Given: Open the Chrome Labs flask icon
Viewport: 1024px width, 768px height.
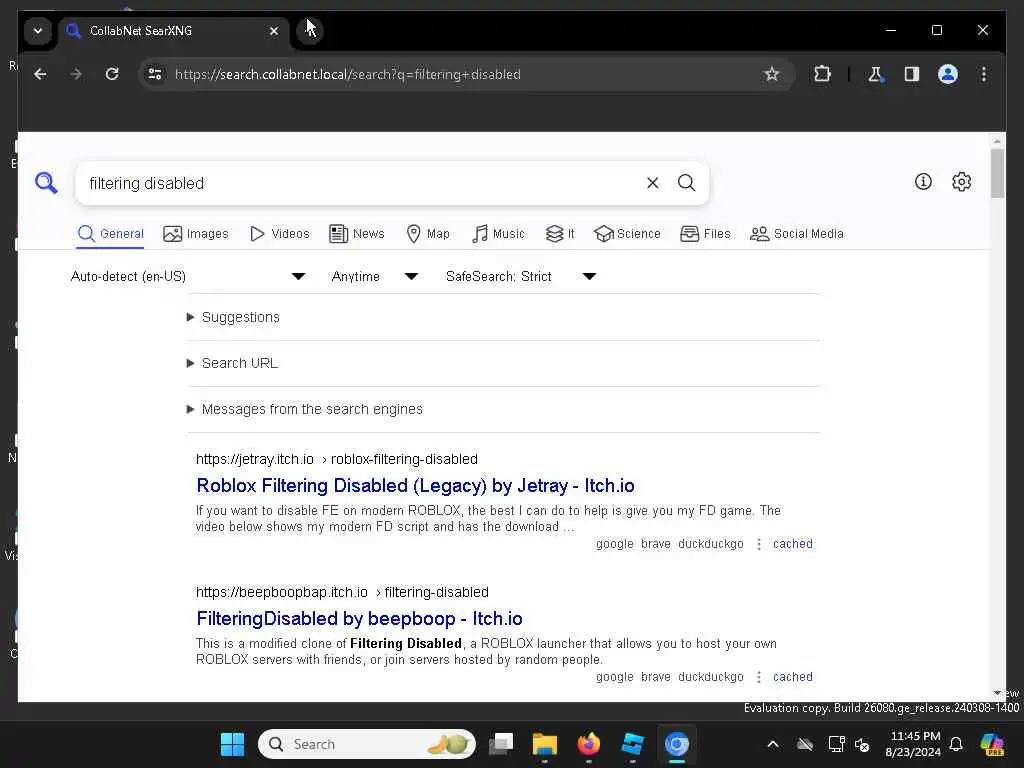Looking at the screenshot, I should [x=875, y=74].
